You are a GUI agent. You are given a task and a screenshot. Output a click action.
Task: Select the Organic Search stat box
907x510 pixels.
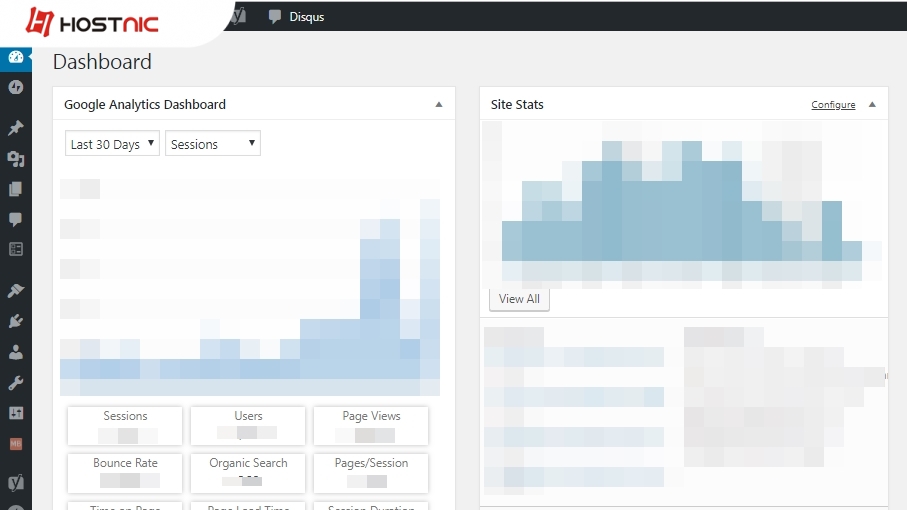(248, 472)
